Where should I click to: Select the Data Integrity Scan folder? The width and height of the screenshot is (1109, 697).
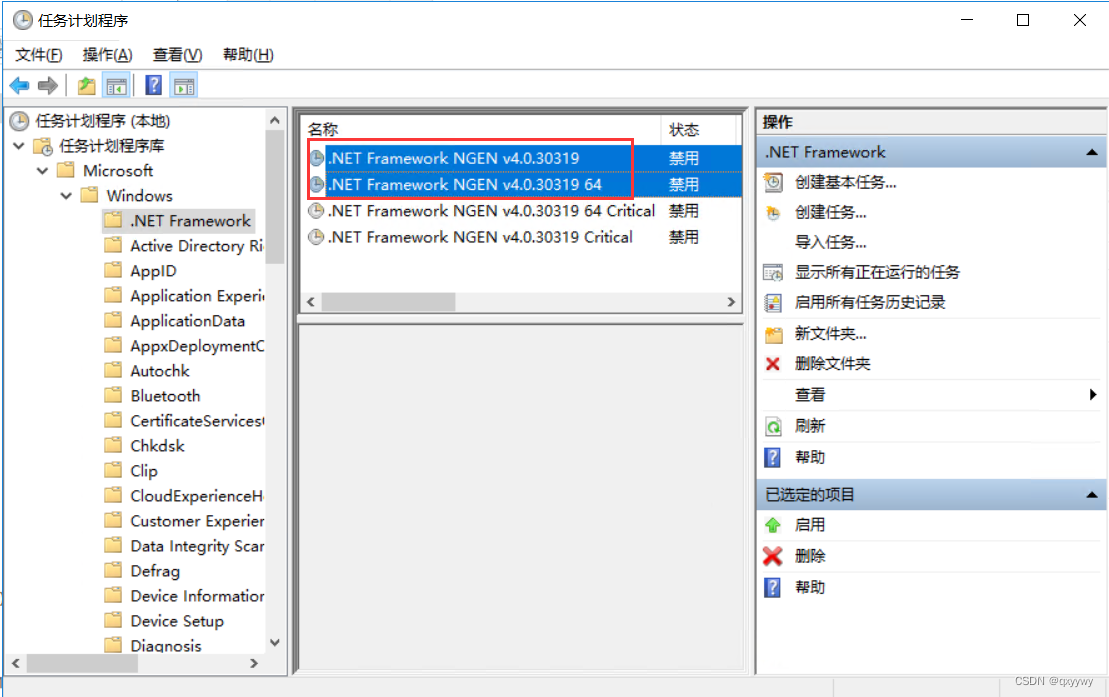(197, 546)
